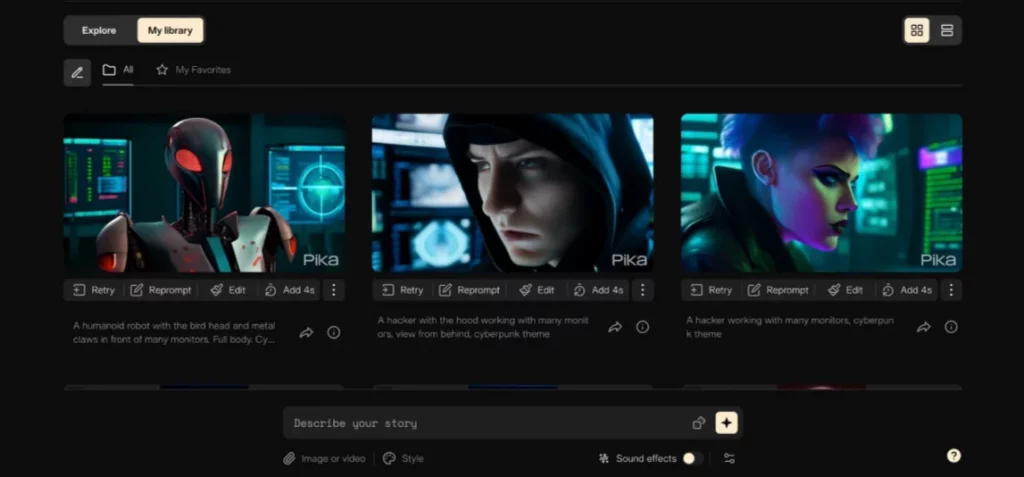Click the lock icon in prompt field
Screen dimensions: 1024x477
pyautogui.click(x=699, y=423)
